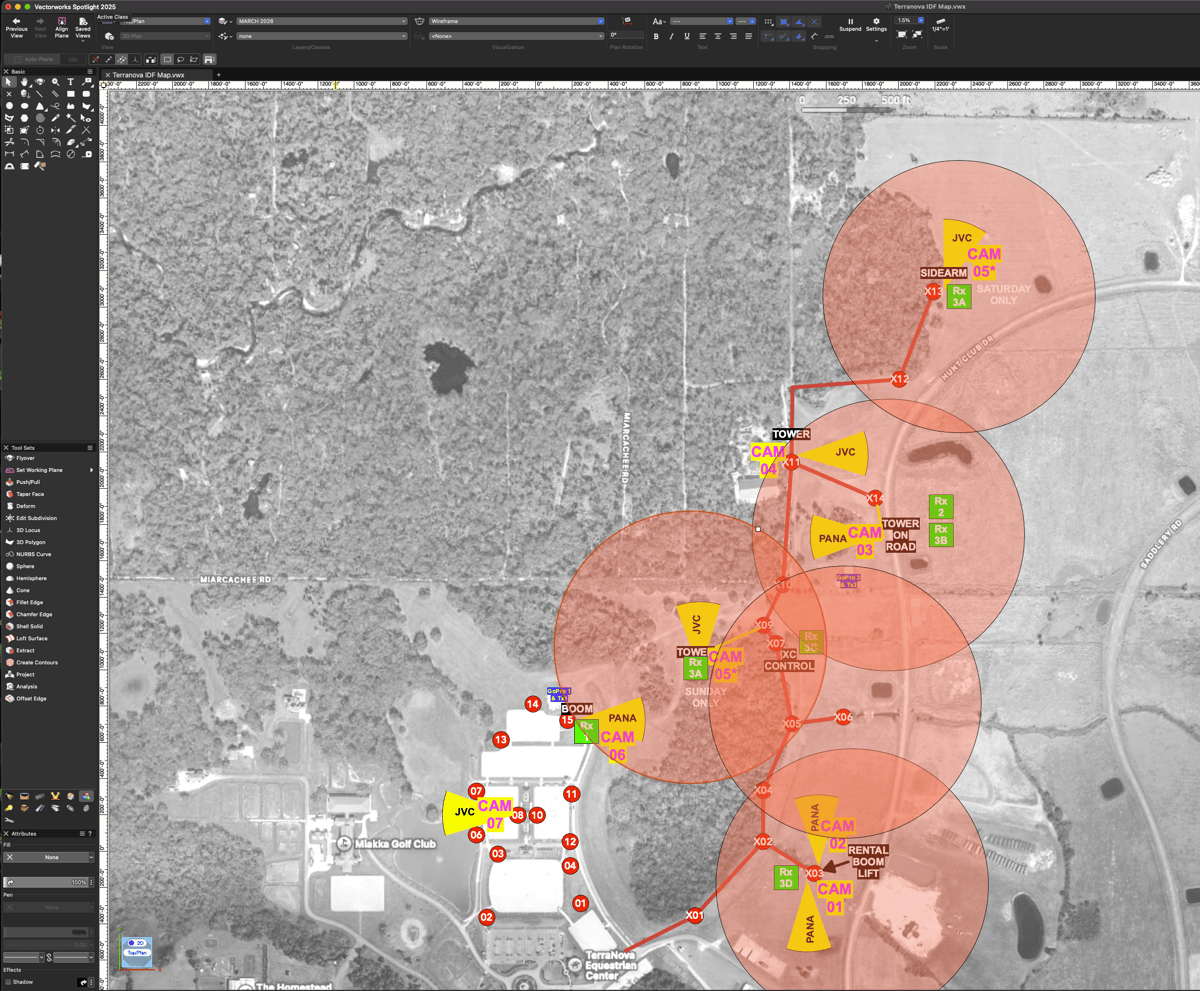This screenshot has height=991, width=1200.
Task: Click the Rx 2 green marker
Action: tap(941, 506)
